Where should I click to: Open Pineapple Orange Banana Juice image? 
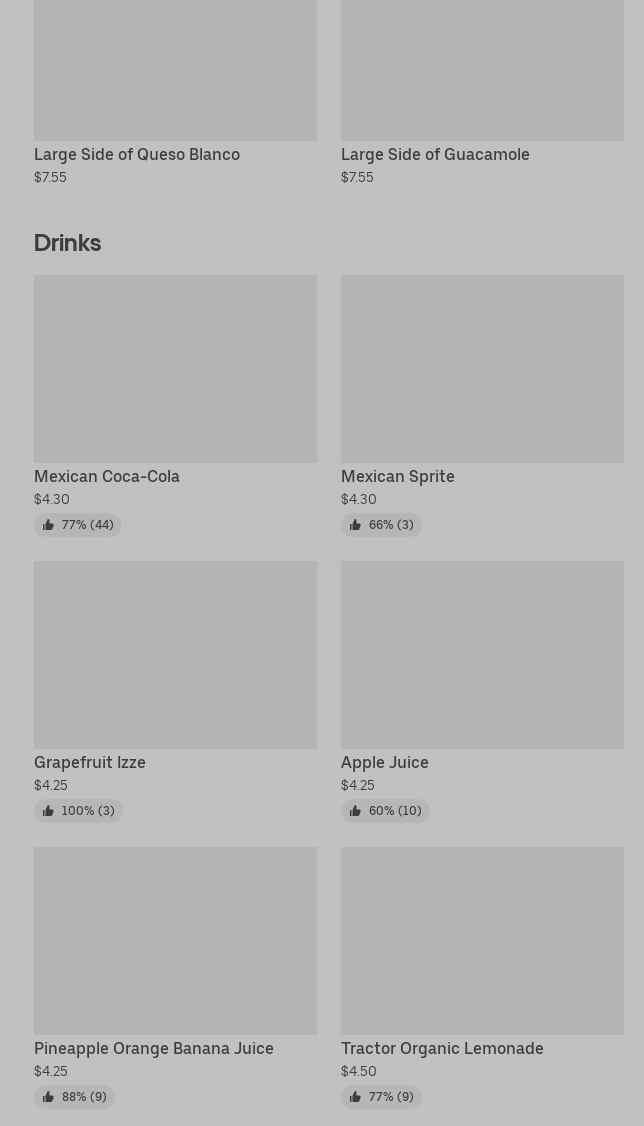[175, 940]
